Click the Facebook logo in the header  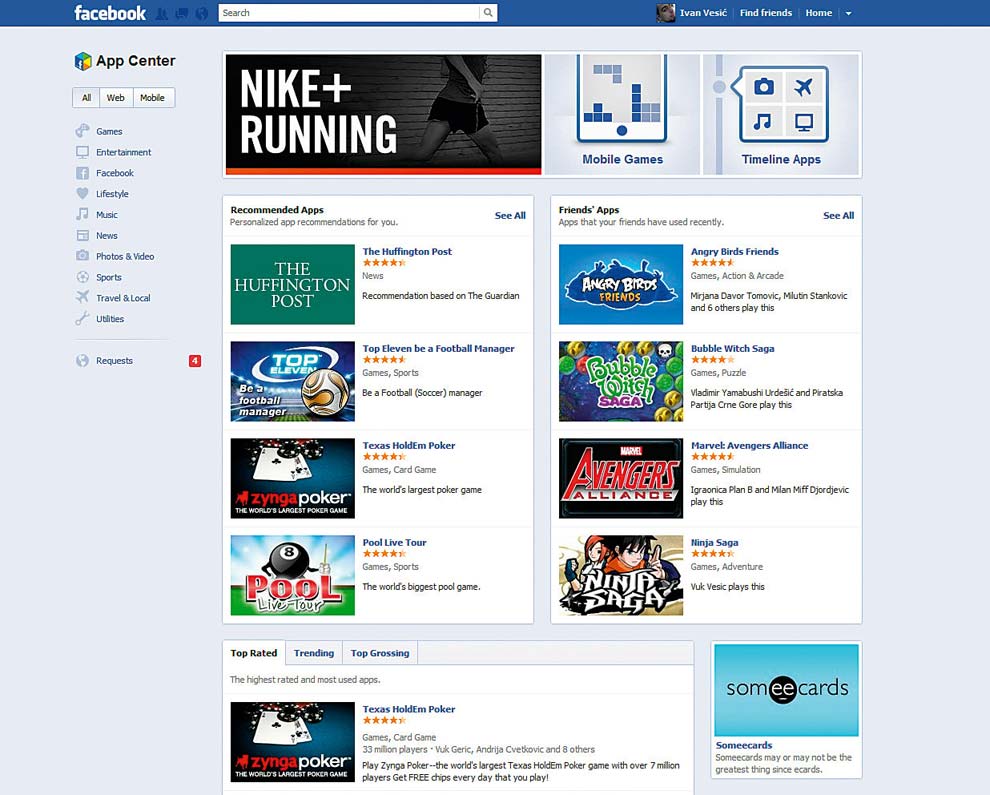[x=110, y=13]
